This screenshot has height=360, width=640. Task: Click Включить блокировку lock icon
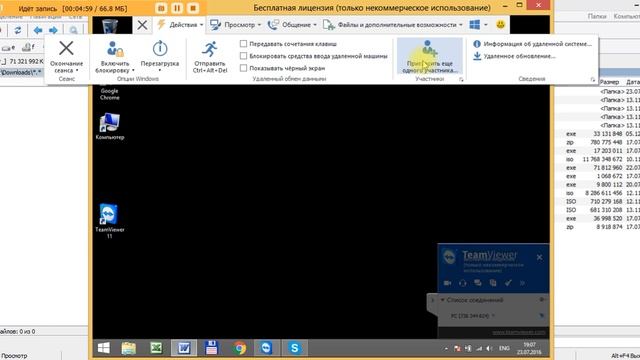point(115,49)
